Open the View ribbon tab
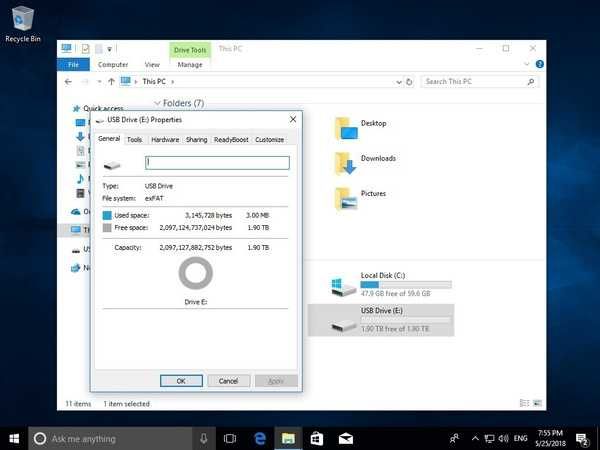This screenshot has width=600, height=450. pos(152,65)
